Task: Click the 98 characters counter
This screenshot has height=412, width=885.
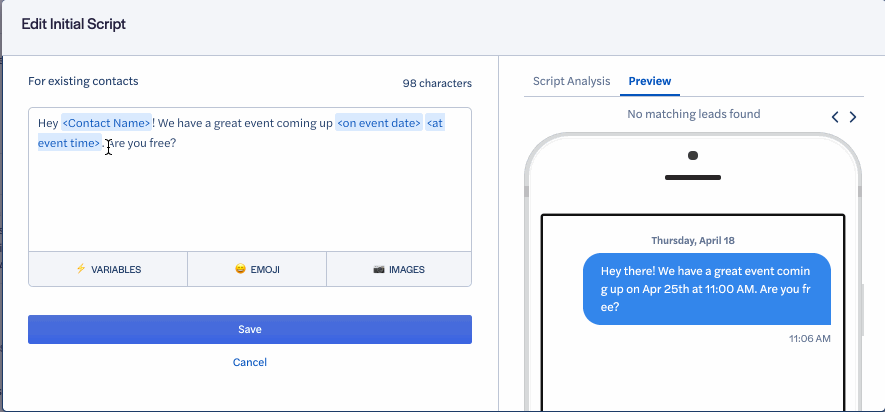Action: click(x=437, y=84)
